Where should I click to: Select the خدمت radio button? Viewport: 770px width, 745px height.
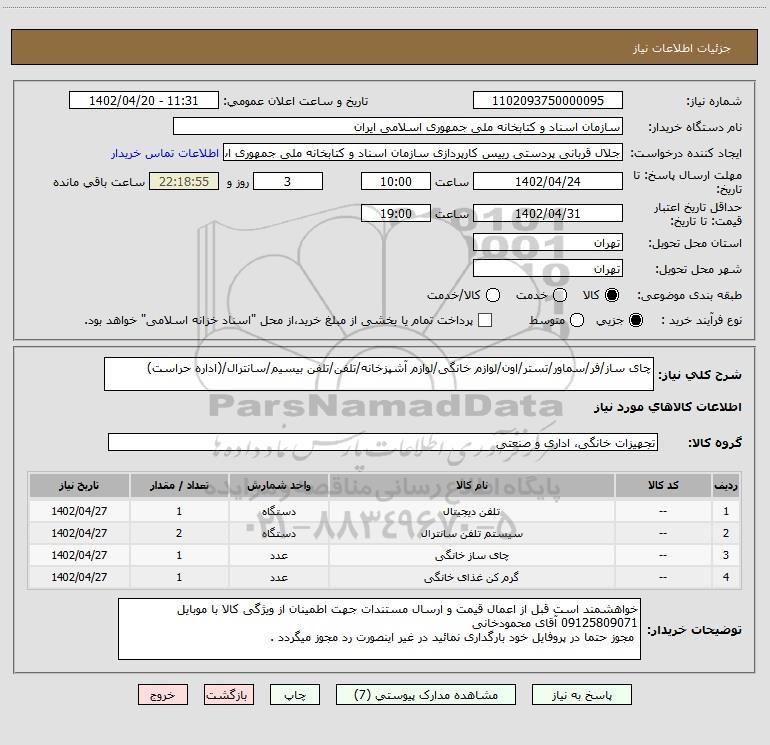(x=560, y=295)
